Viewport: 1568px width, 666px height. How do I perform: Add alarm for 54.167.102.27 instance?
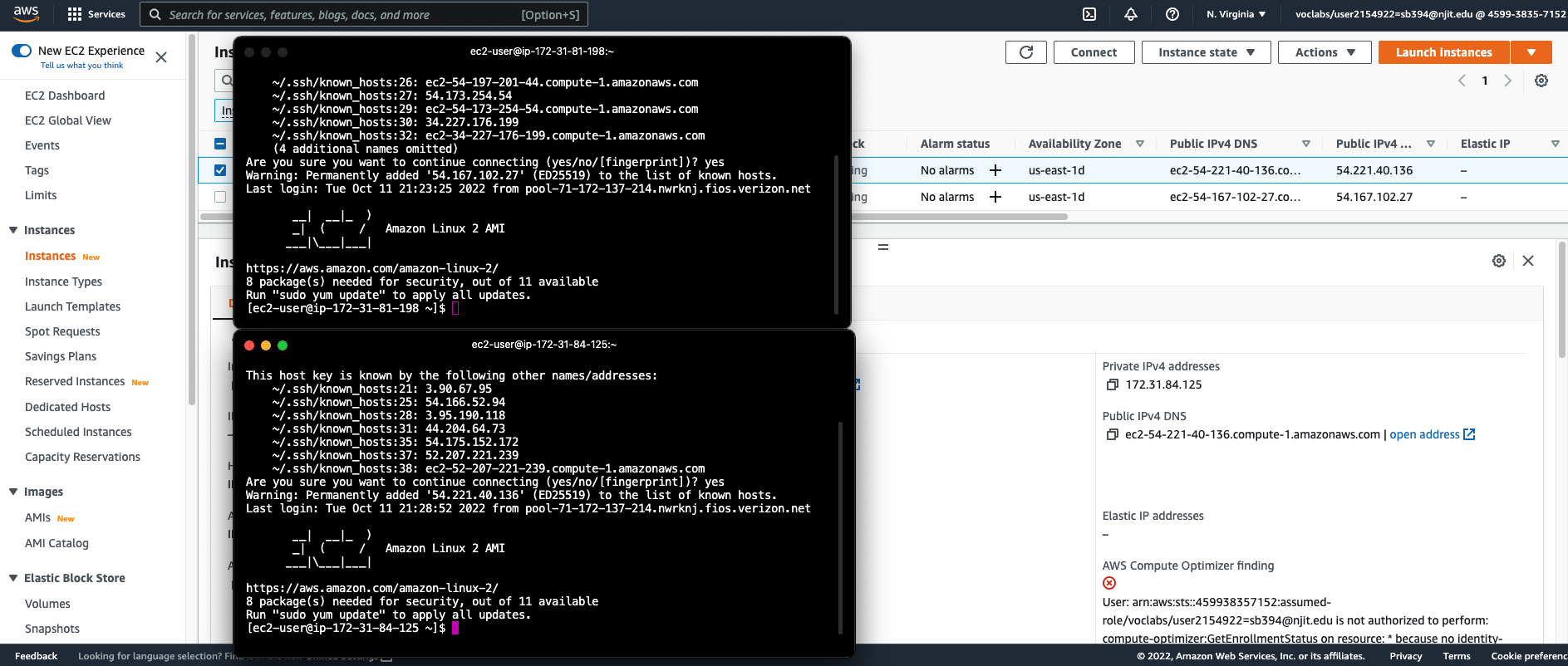point(995,197)
